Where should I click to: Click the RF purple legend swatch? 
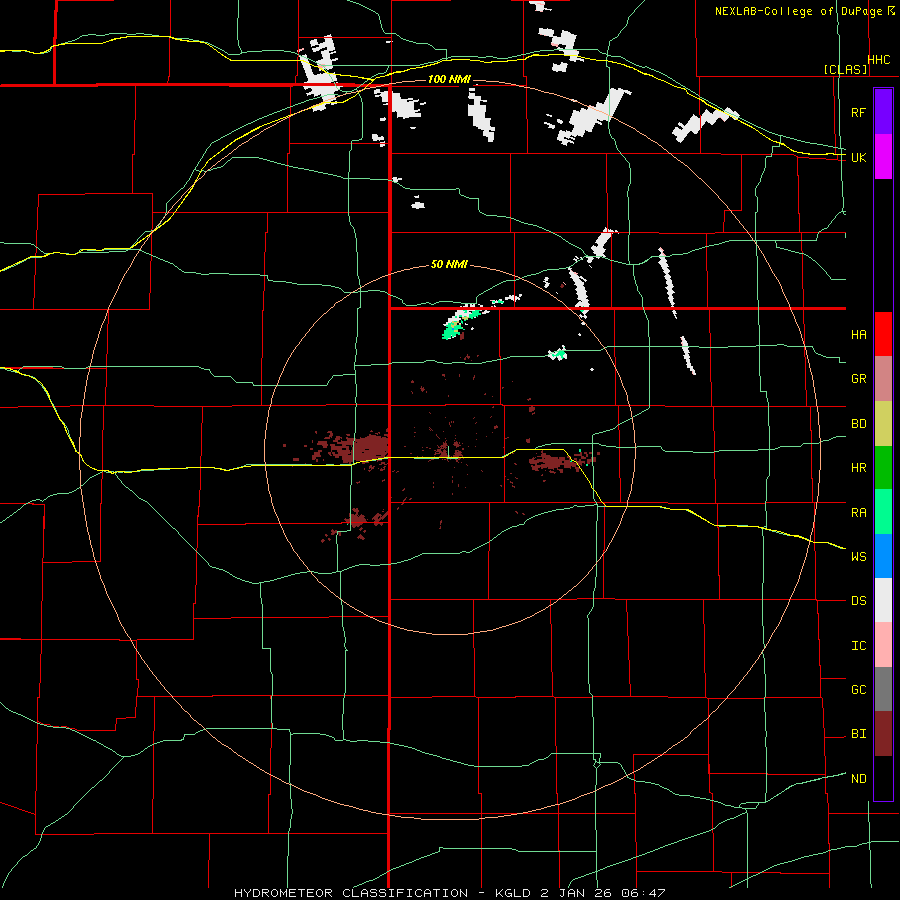(883, 112)
